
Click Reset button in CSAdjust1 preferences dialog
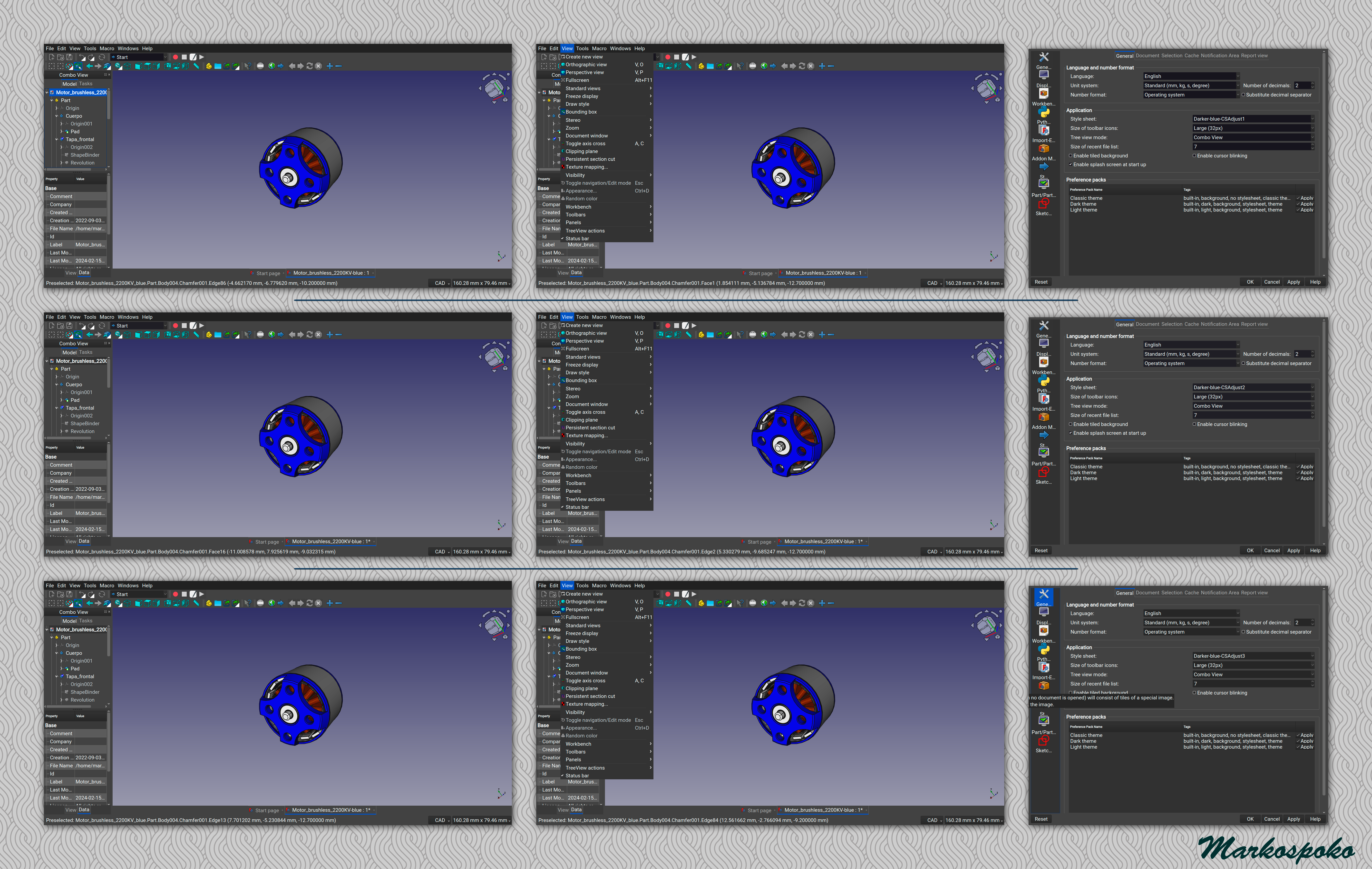click(1041, 282)
